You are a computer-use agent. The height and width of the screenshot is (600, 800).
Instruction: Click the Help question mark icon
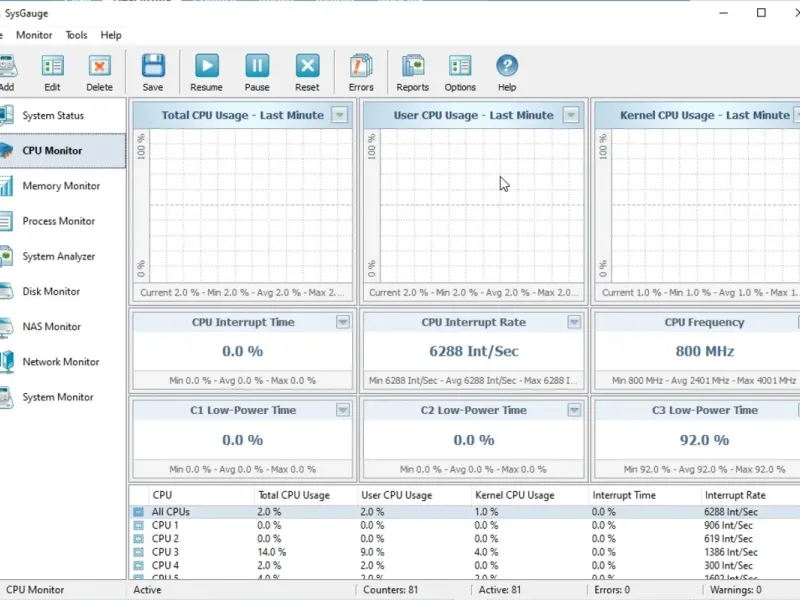point(507,66)
